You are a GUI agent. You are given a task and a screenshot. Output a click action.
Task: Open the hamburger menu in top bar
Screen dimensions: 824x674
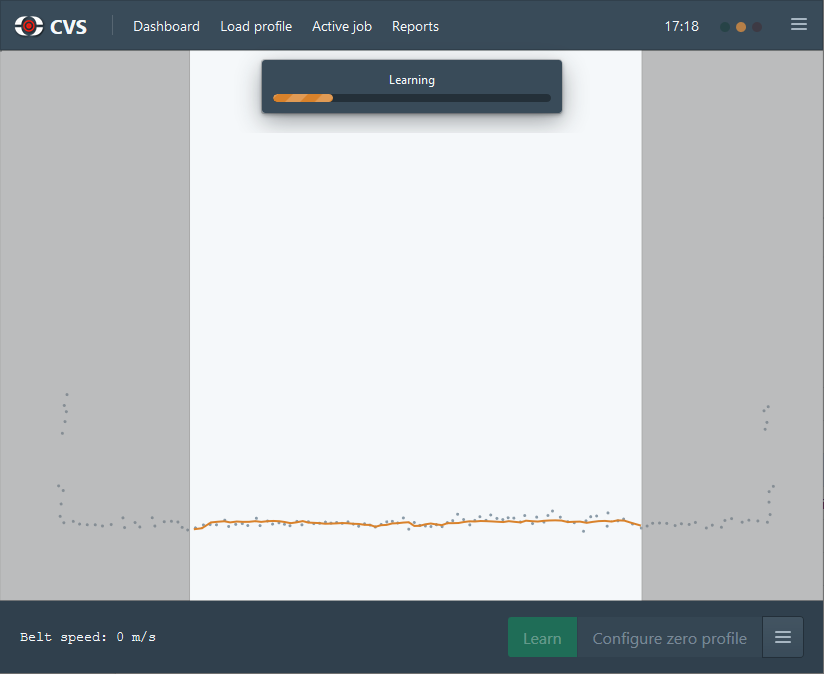pos(799,24)
